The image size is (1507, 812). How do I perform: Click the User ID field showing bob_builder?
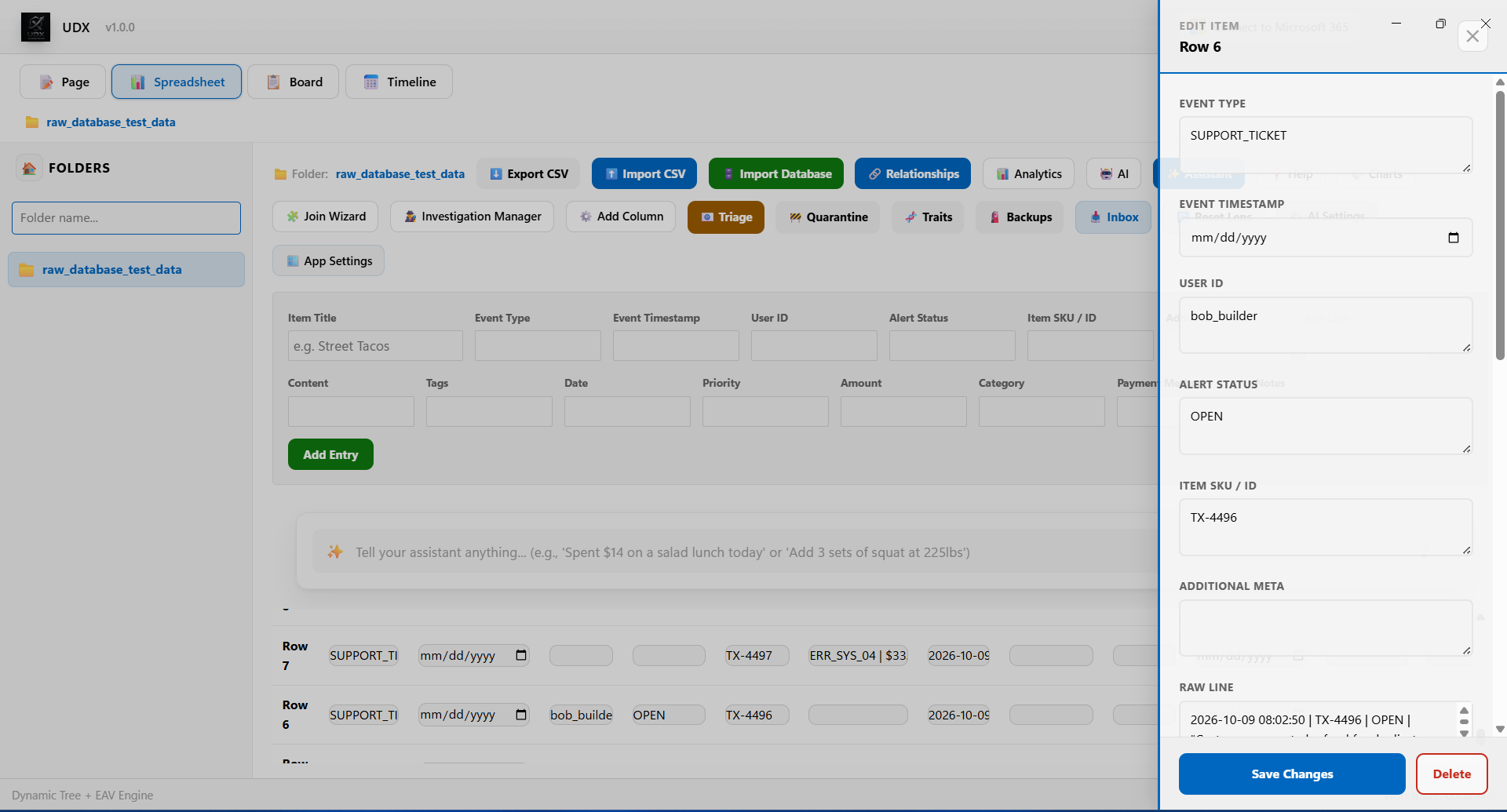click(1326, 325)
